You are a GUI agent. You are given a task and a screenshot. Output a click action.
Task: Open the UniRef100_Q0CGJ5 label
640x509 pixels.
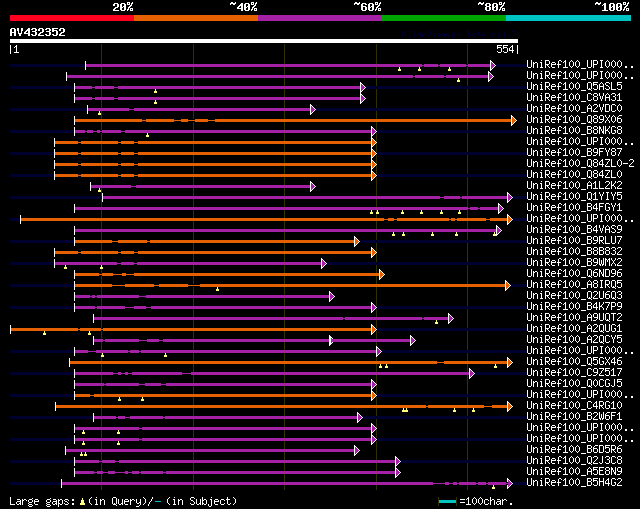click(574, 384)
